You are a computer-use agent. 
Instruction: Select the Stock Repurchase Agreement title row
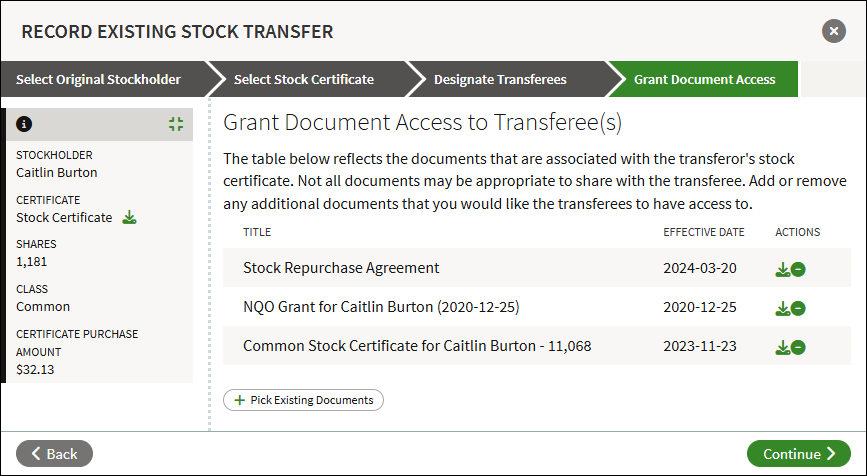[x=537, y=268]
